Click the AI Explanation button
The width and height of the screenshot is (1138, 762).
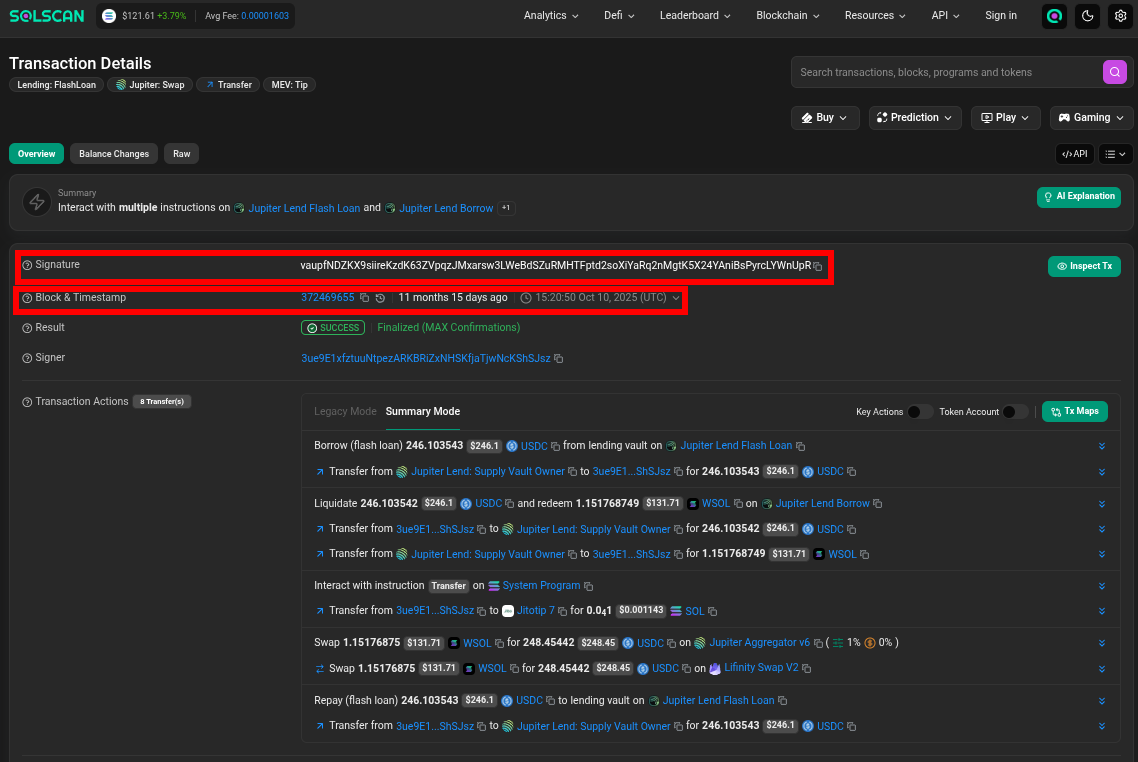(1078, 197)
